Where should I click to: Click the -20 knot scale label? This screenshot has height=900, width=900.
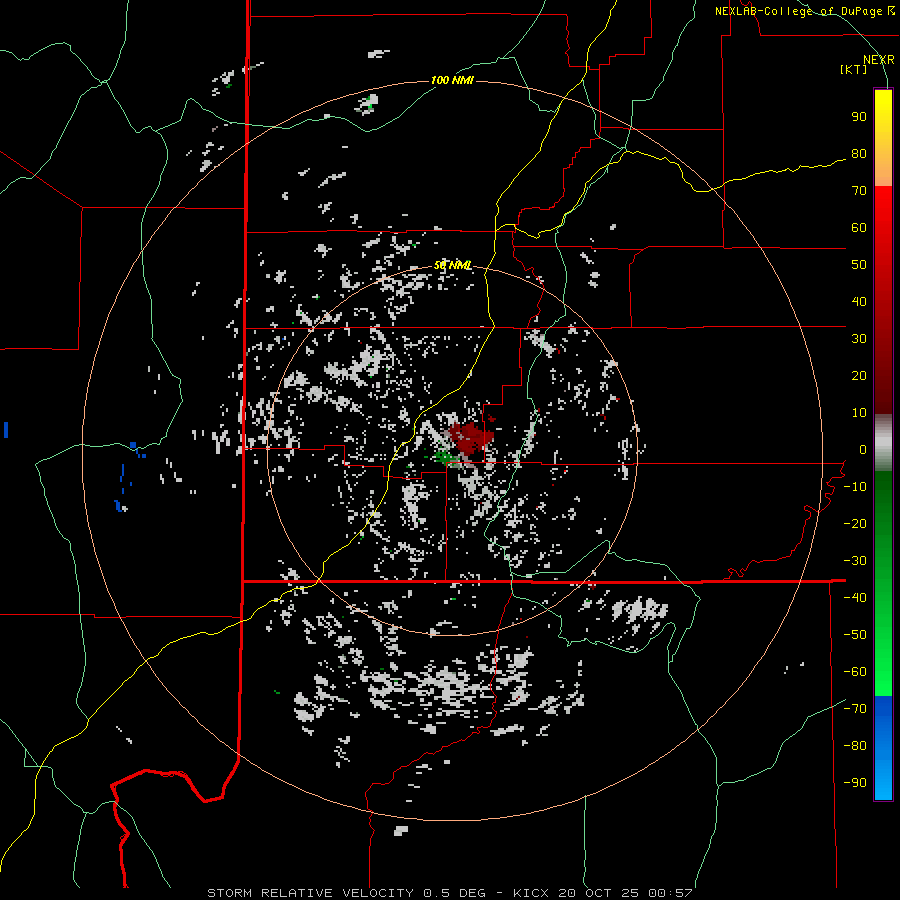855,524
